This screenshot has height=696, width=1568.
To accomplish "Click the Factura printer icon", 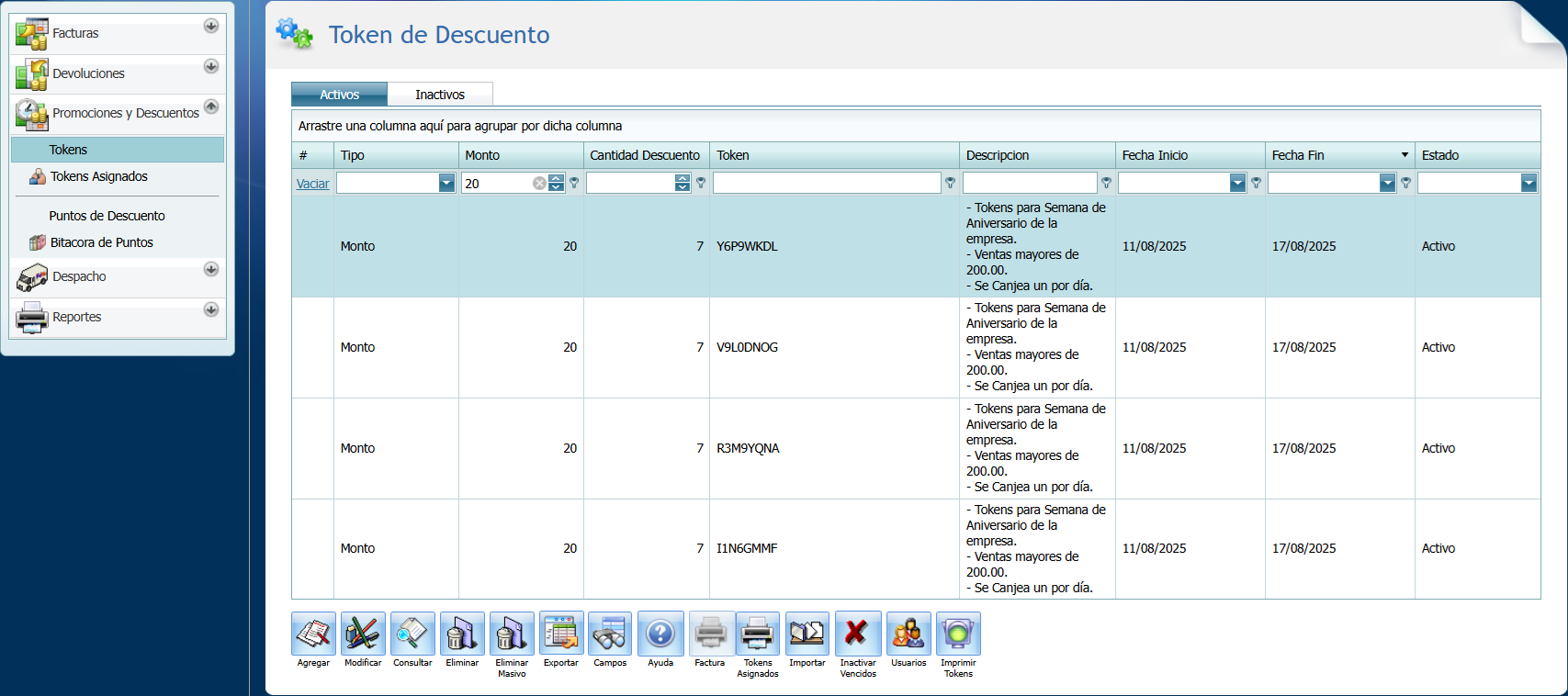I will pyautogui.click(x=710, y=634).
